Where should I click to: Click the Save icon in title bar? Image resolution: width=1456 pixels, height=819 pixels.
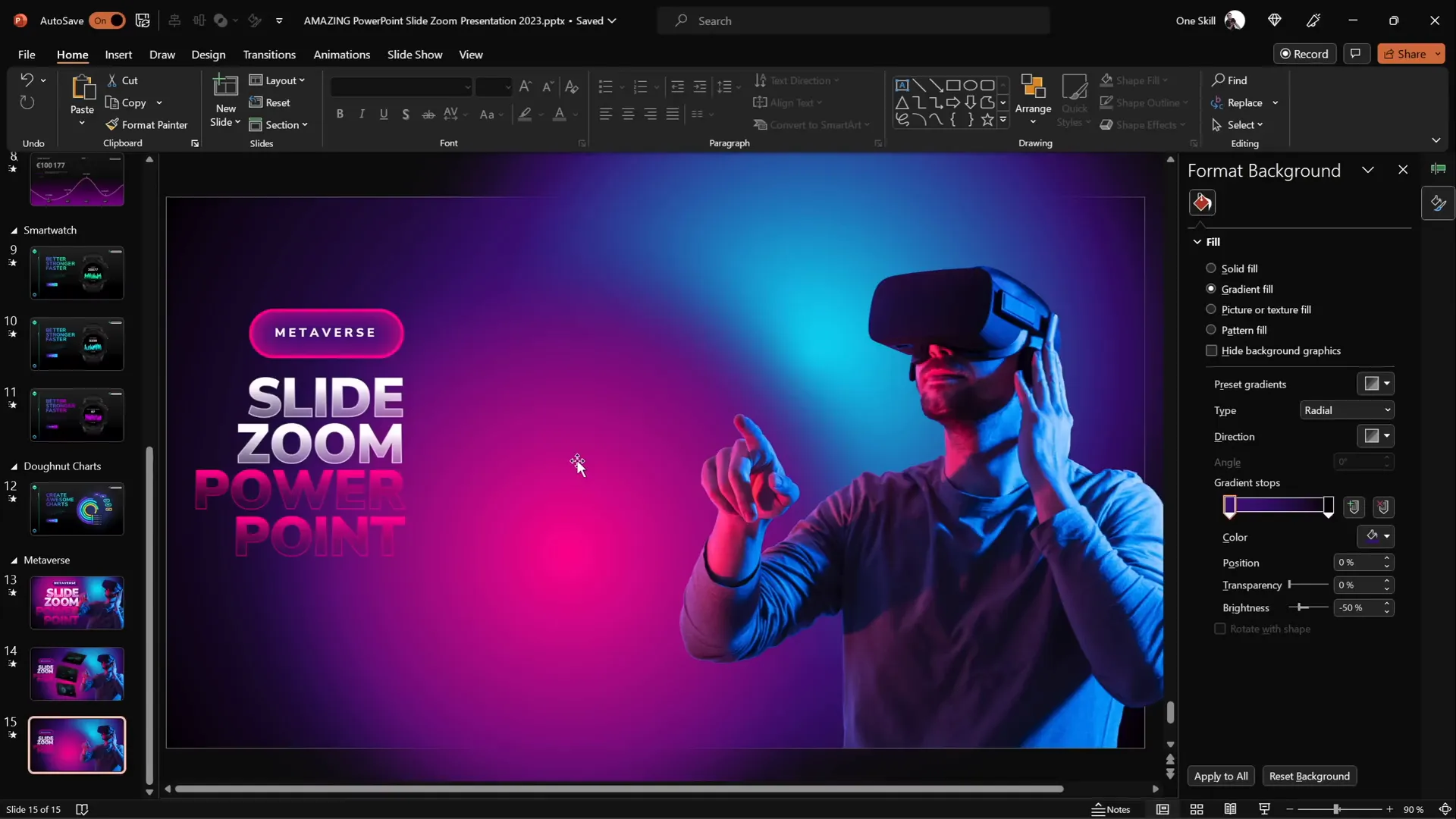point(143,20)
